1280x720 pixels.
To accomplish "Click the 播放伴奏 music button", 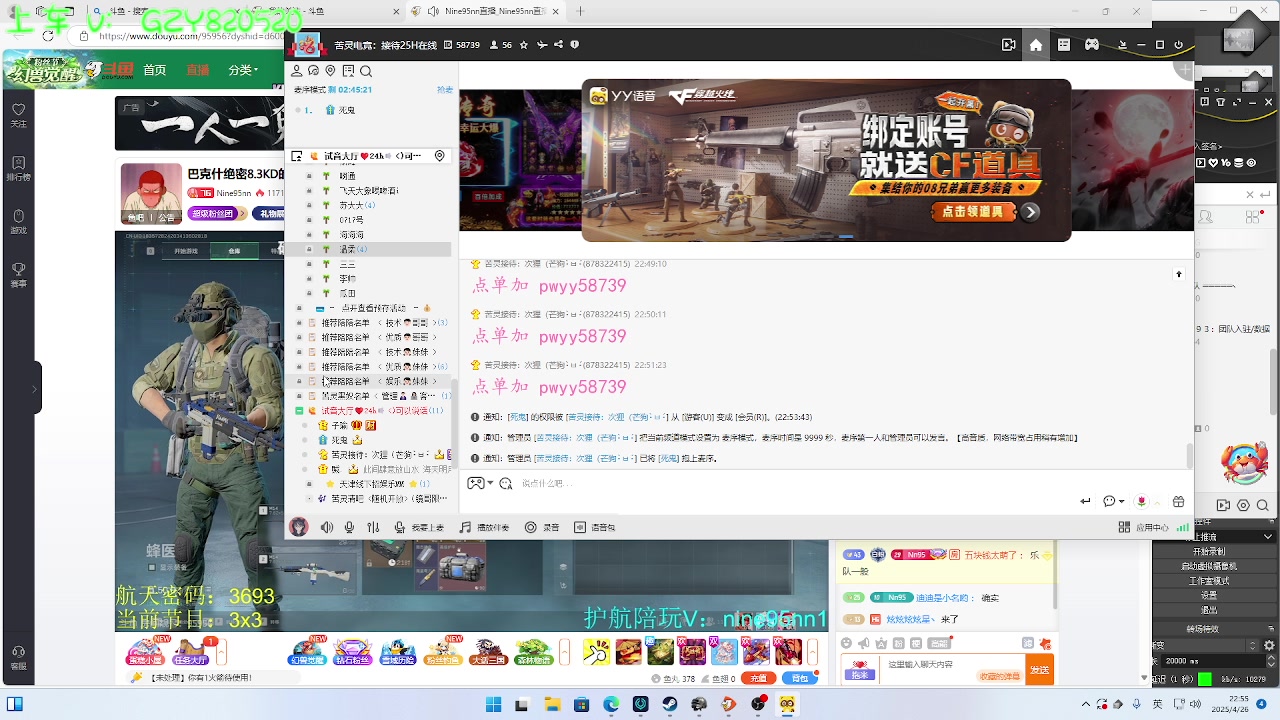I will tap(485, 527).
